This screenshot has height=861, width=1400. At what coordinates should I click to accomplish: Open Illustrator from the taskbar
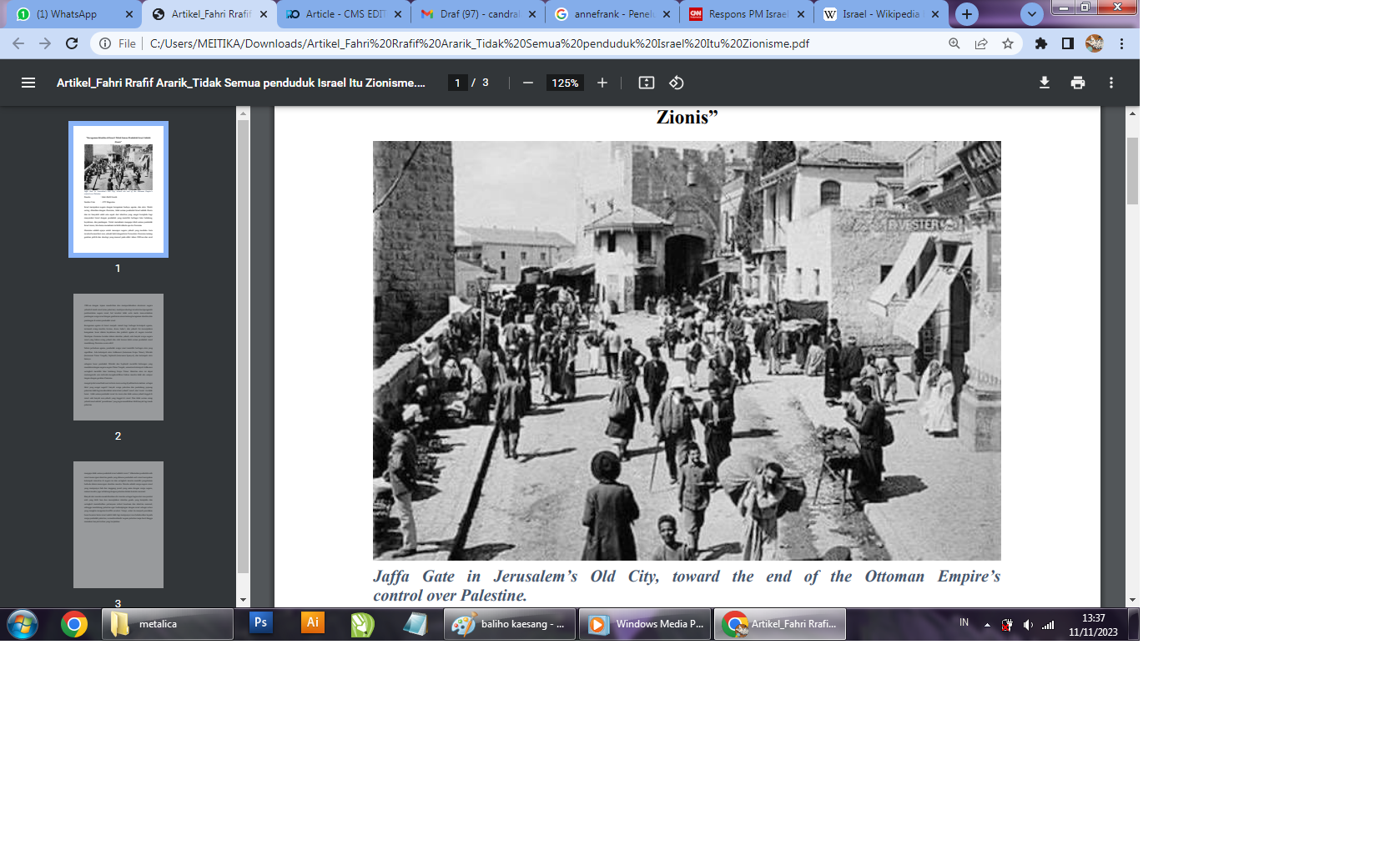(313, 623)
